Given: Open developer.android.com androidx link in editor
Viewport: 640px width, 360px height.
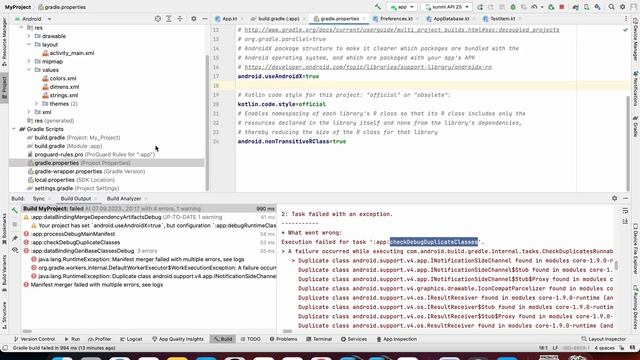Looking at the screenshot, I should pyautogui.click(x=368, y=67).
